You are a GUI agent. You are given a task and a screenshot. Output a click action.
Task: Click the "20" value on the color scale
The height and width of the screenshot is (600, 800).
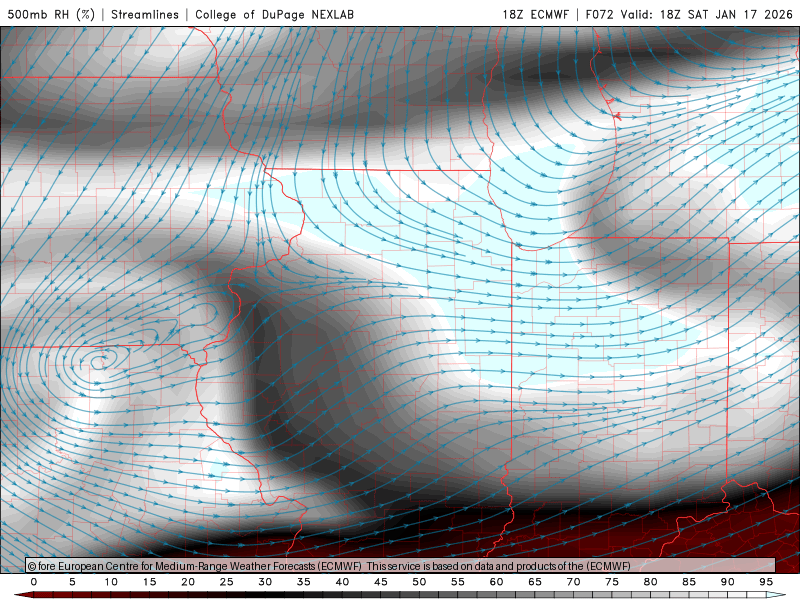(188, 582)
